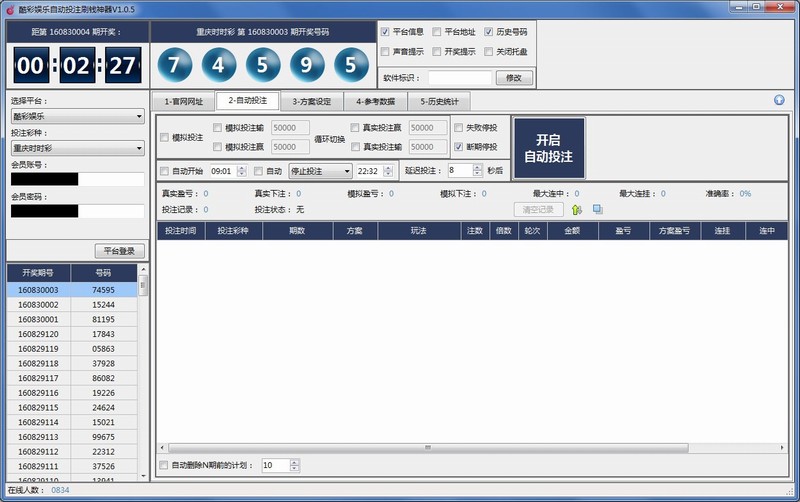Open the 5-历史统计 tab
800x502 pixels.
click(x=438, y=101)
